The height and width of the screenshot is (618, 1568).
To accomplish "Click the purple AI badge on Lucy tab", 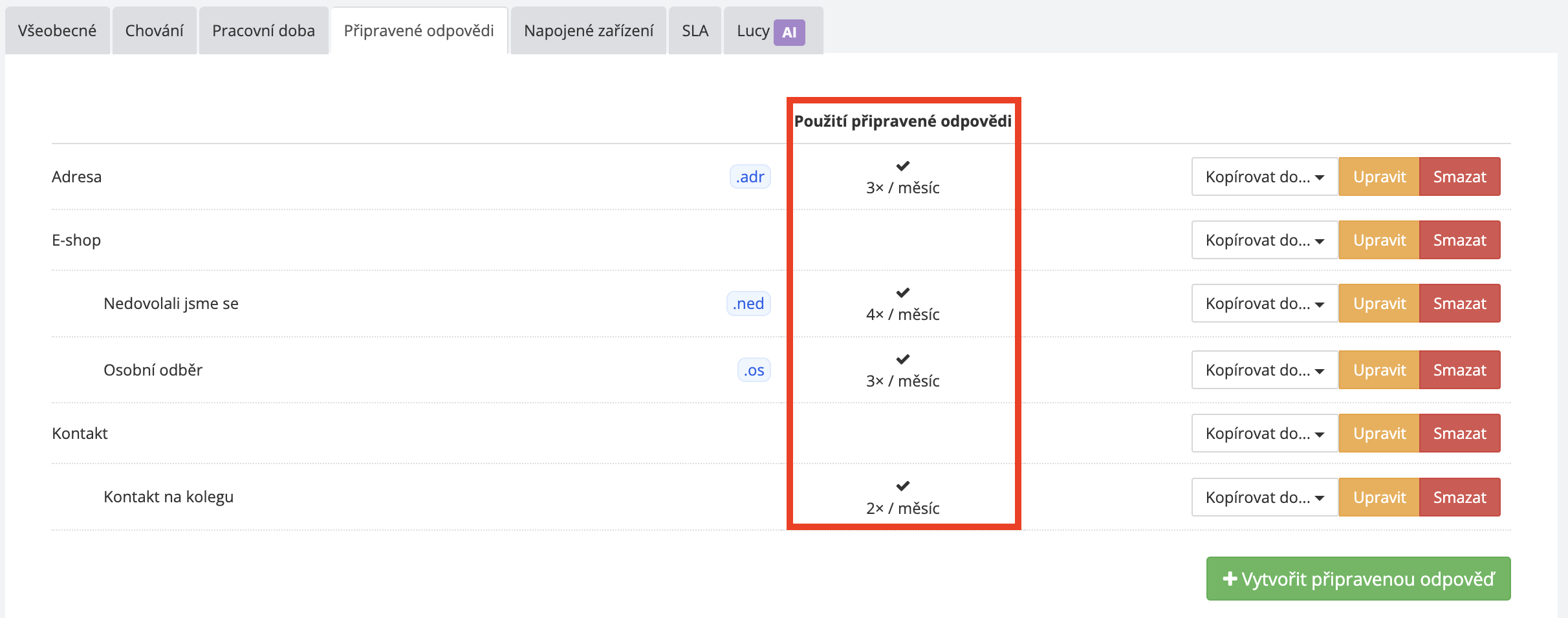I will point(789,32).
